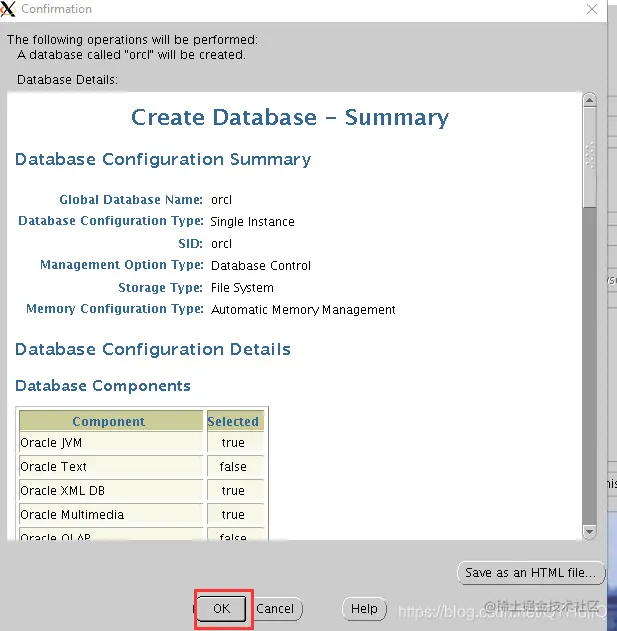Click the Database Control management option value
This screenshot has width=617, height=631.
[261, 266]
